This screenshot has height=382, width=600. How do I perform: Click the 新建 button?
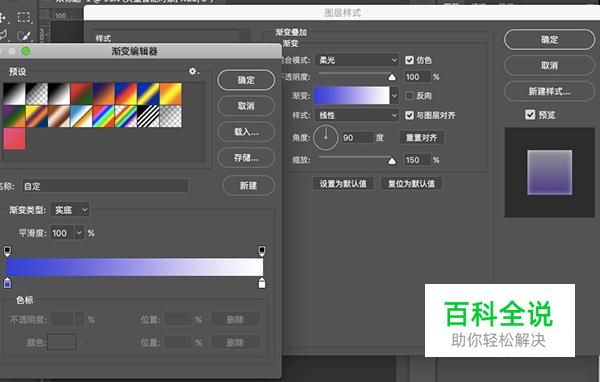click(x=249, y=186)
